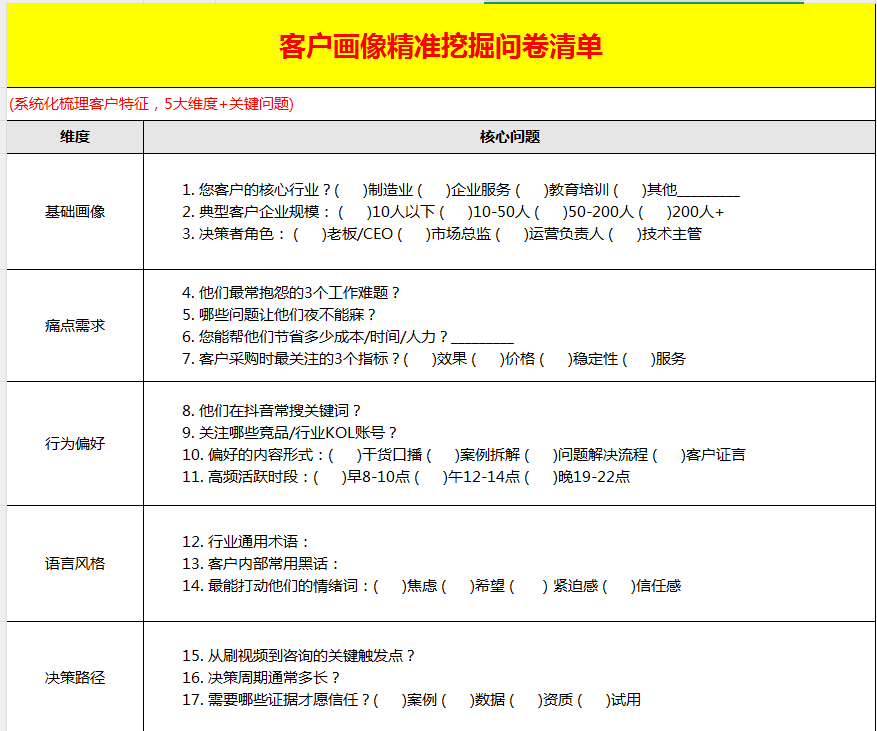The image size is (877, 731).
Task: Click the red subtitle text about 5大维度
Action: point(151,104)
